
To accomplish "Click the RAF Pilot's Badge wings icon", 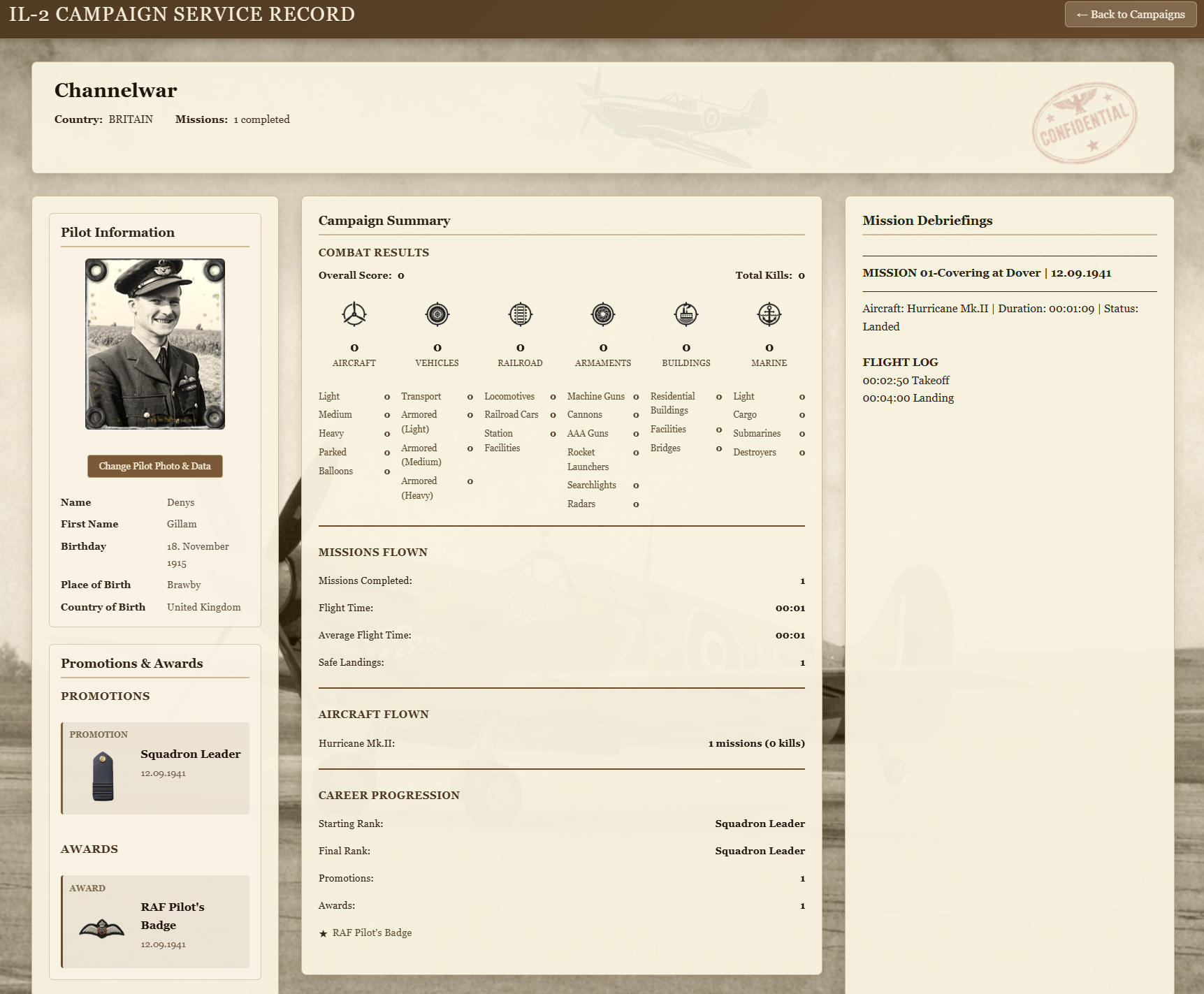I will [x=101, y=928].
